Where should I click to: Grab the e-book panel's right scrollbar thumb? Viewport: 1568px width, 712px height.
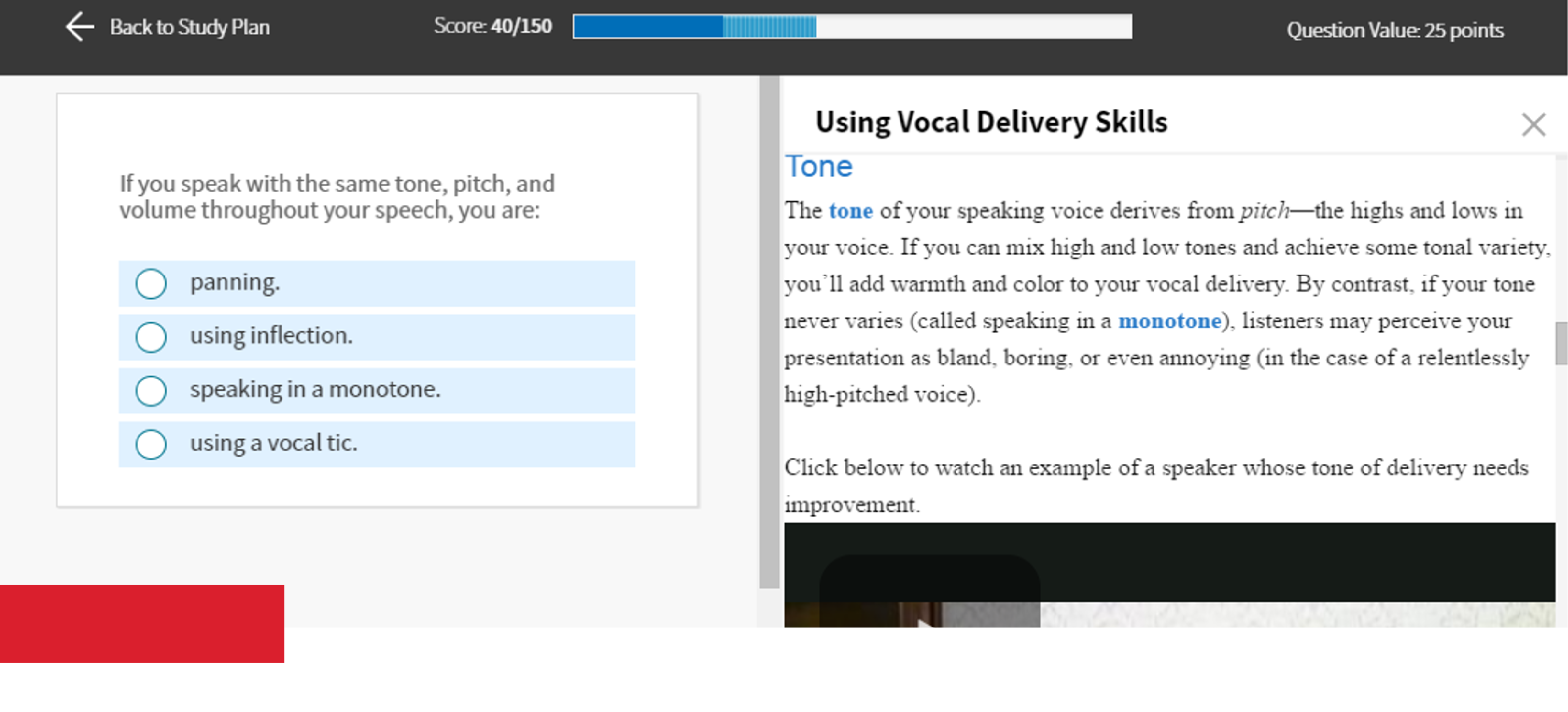pos(1561,343)
